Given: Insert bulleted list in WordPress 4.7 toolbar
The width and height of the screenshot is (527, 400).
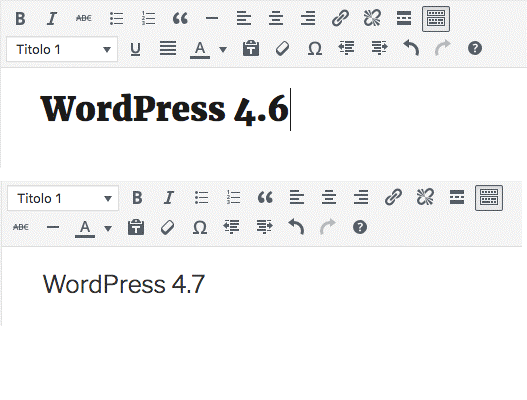Looking at the screenshot, I should [202, 198].
